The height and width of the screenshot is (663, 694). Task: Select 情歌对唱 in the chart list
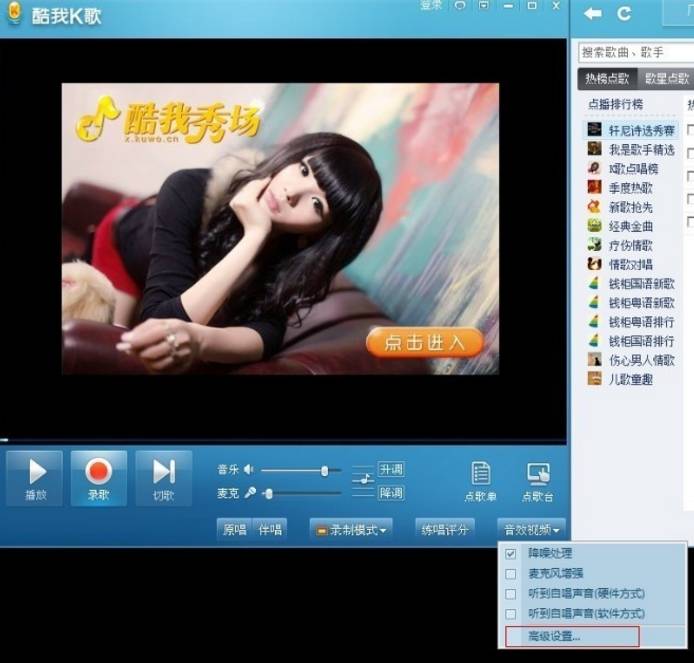[621, 264]
